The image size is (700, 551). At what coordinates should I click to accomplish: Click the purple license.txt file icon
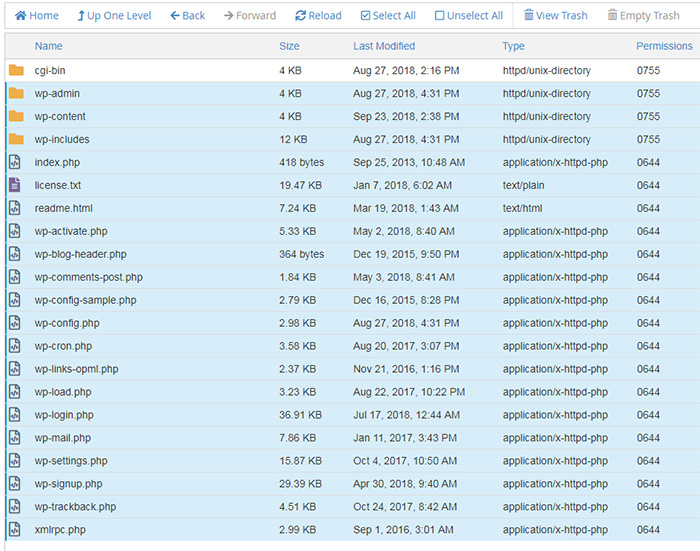tap(15, 185)
